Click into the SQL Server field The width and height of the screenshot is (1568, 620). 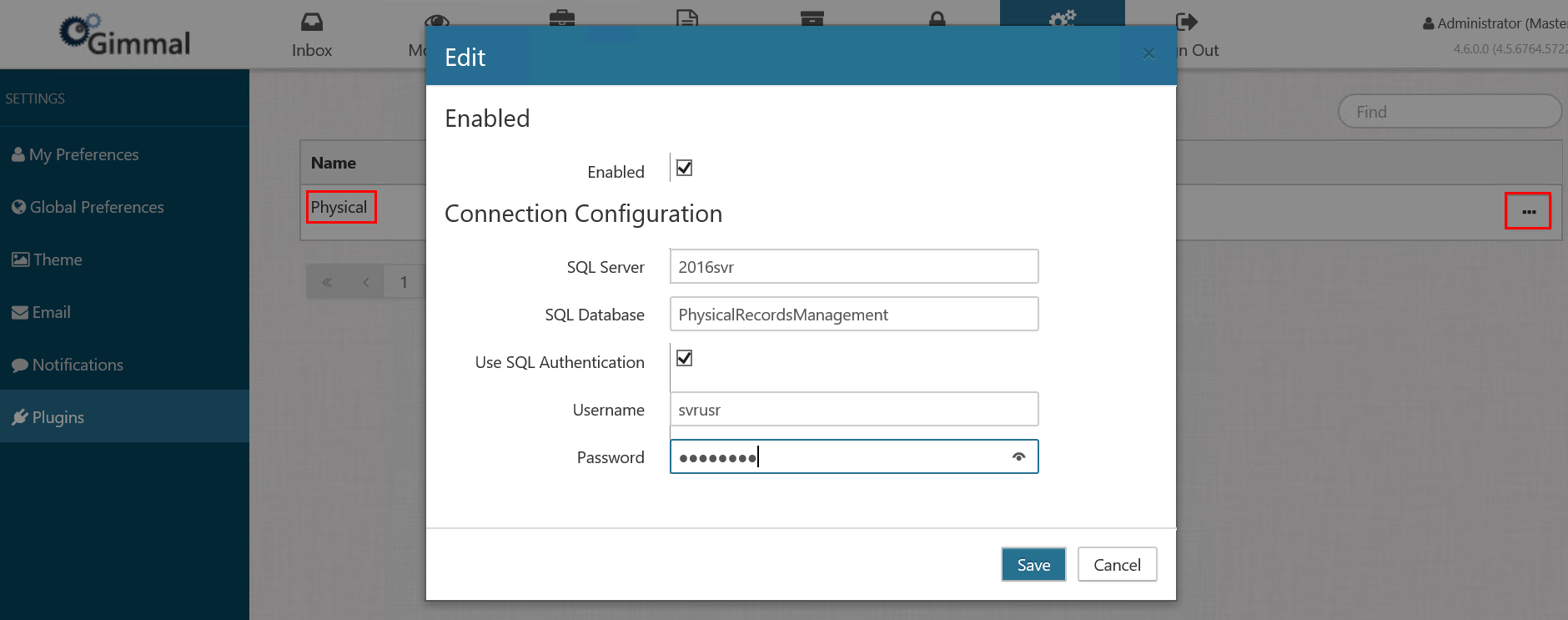point(853,267)
